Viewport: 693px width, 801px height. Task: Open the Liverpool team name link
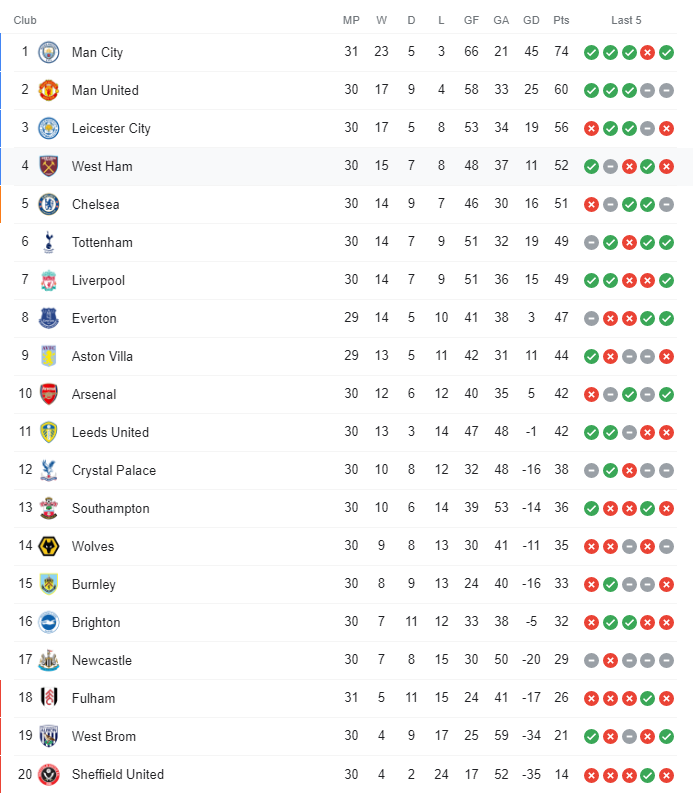click(x=98, y=280)
